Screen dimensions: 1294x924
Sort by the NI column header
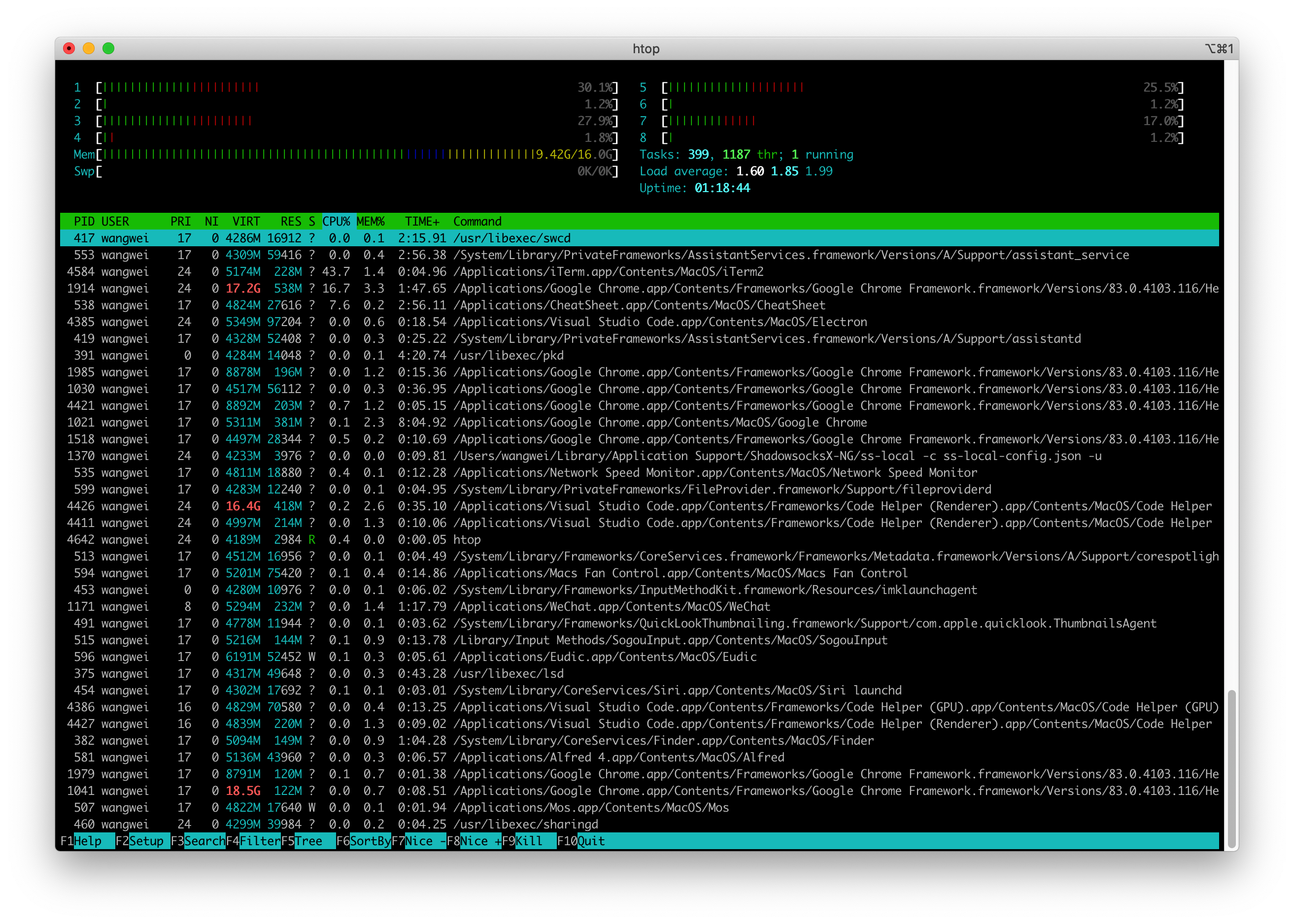(212, 221)
